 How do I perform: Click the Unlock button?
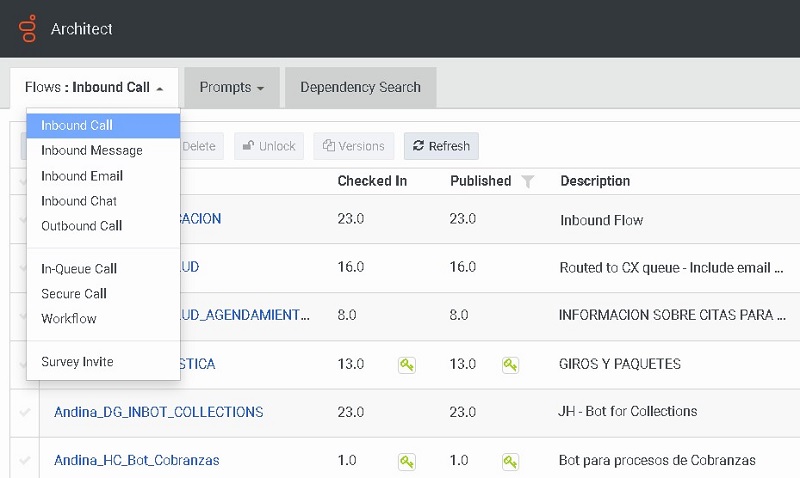click(x=269, y=146)
